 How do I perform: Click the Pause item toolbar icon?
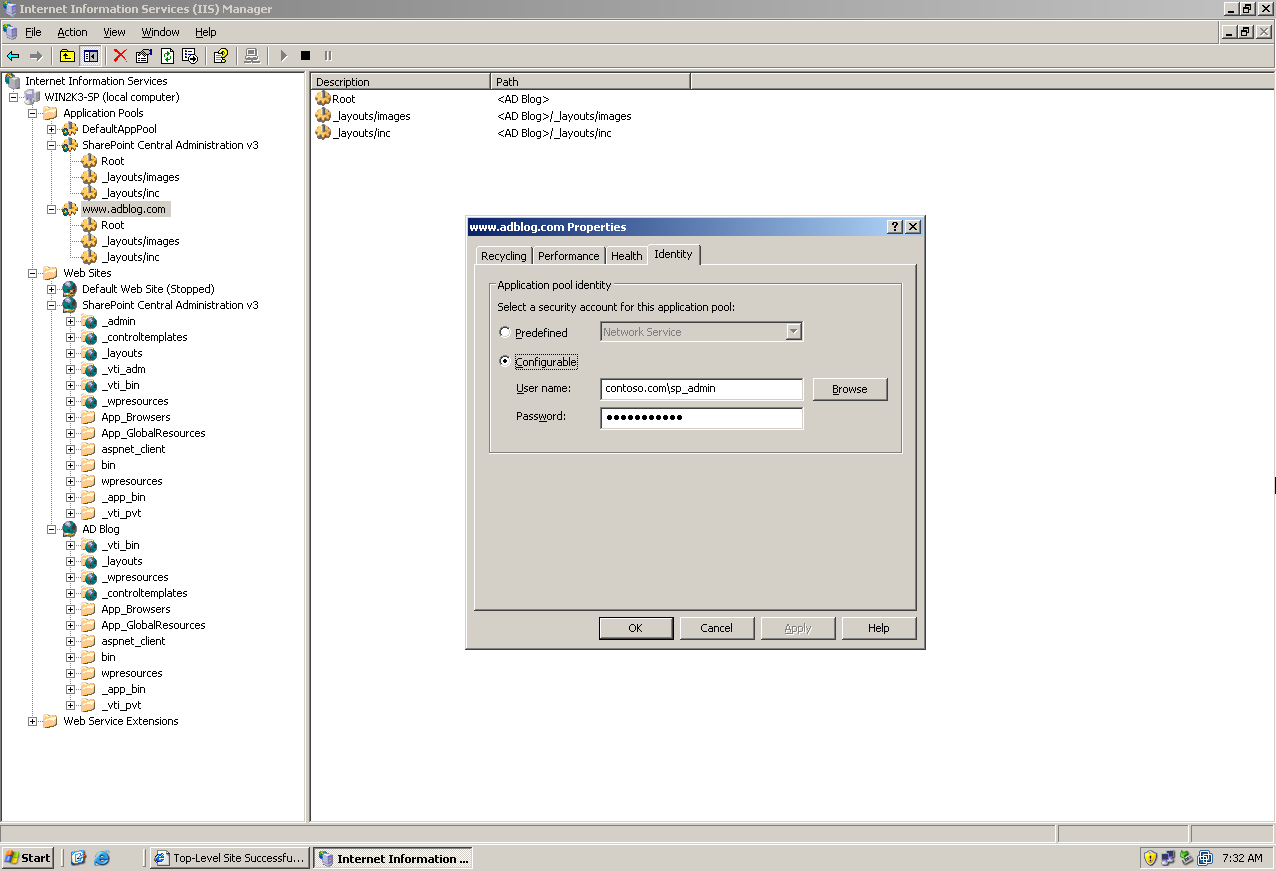[x=327, y=55]
